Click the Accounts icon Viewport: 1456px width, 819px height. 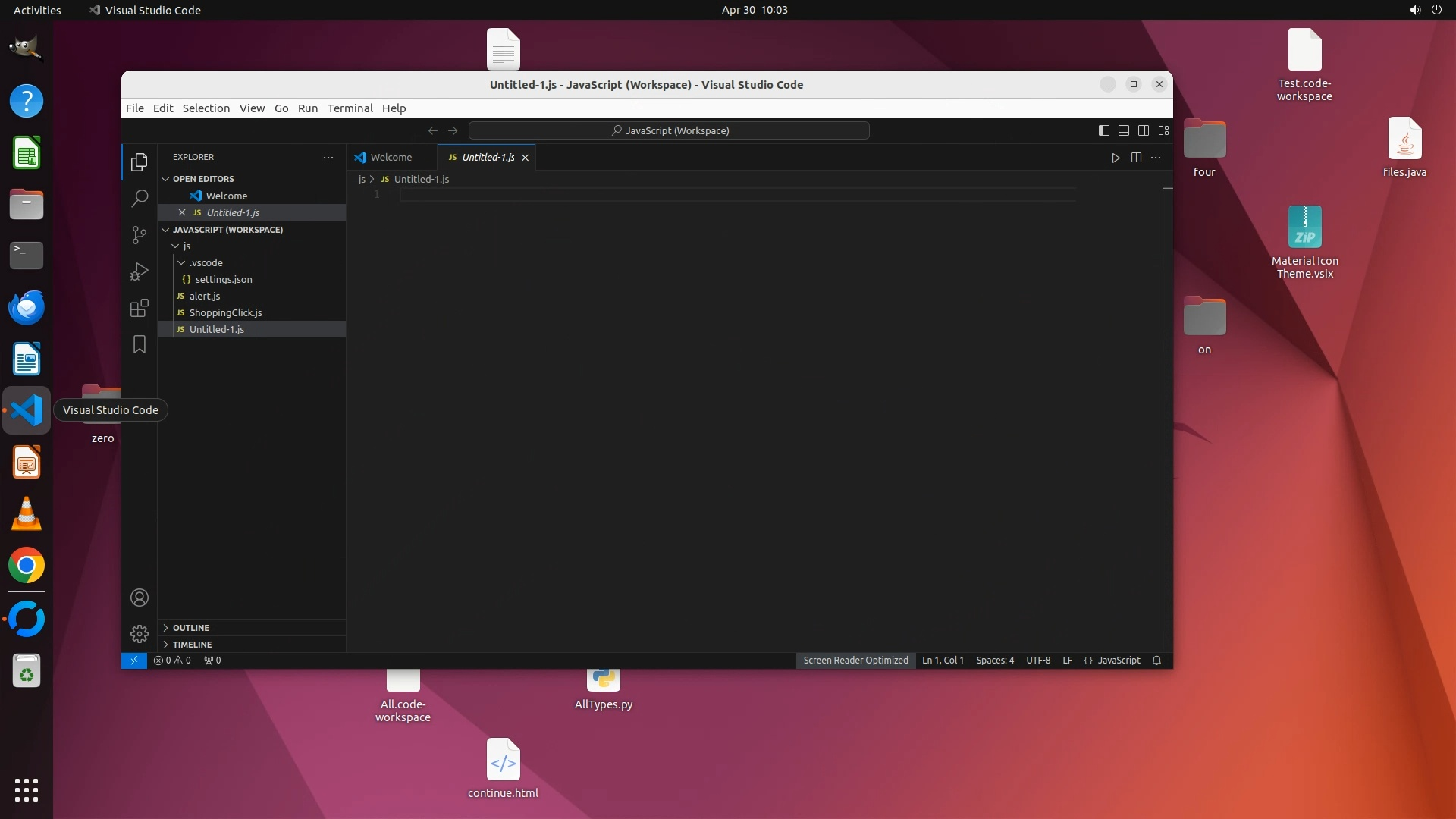(140, 598)
